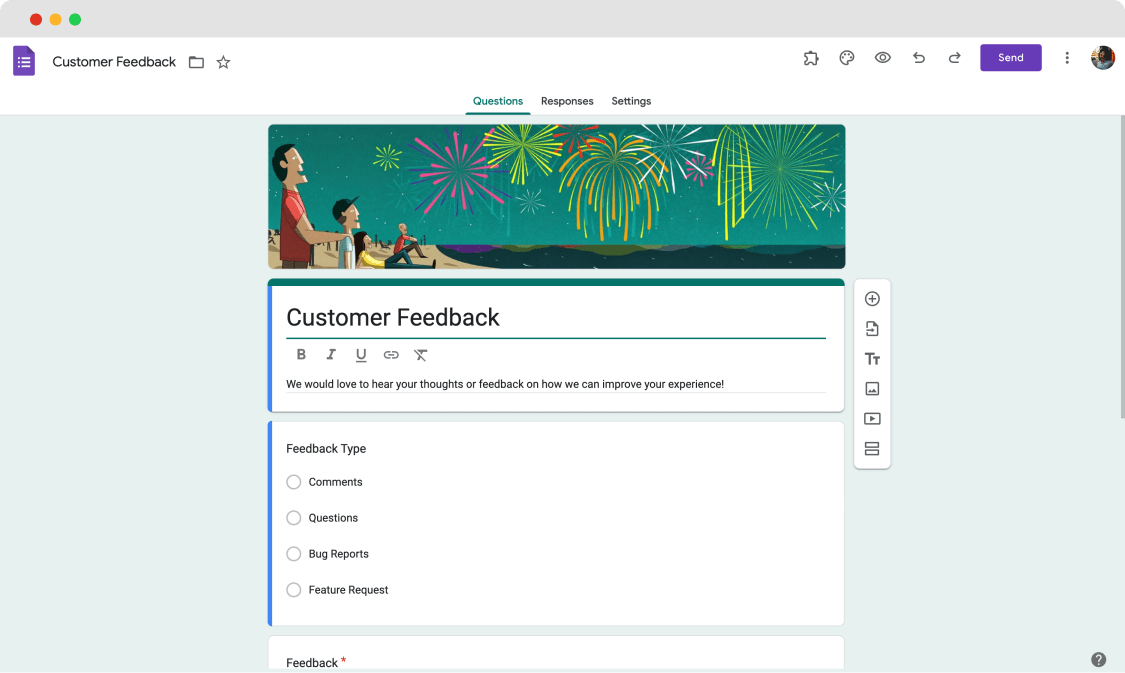Switch to the Responses tab
The image size is (1125, 673).
(x=567, y=101)
